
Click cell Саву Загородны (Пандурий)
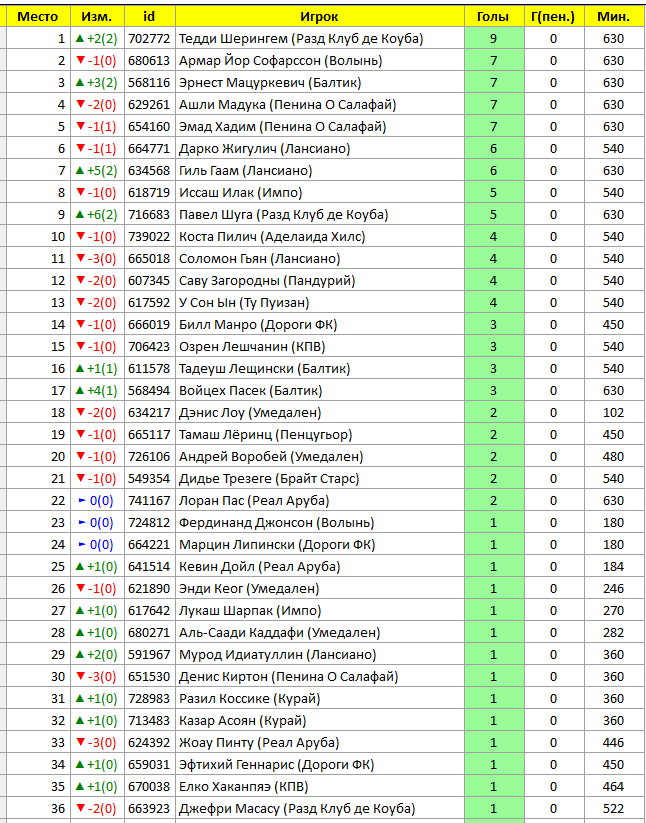pos(320,281)
